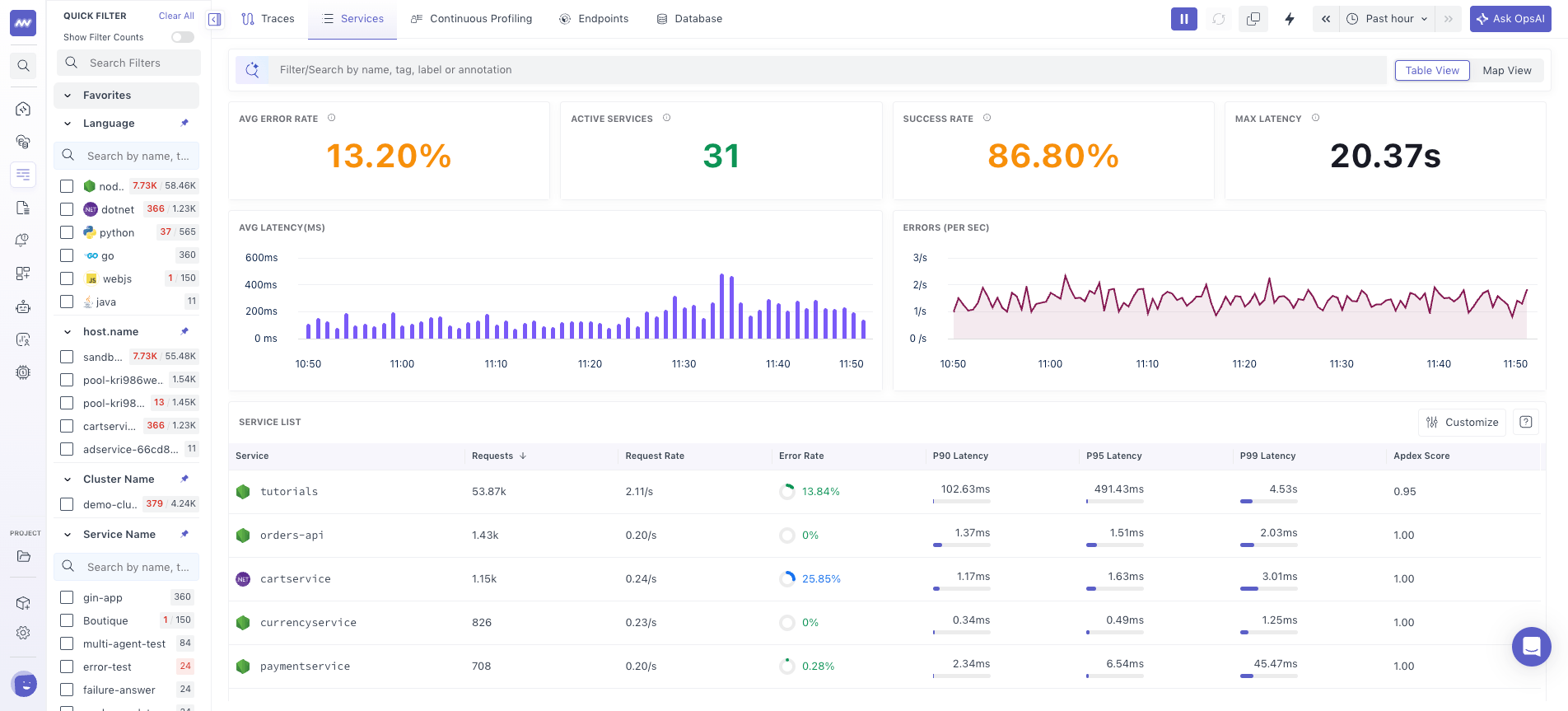The height and width of the screenshot is (711, 1568).
Task: Click the lightning bolt icon
Action: click(1290, 19)
